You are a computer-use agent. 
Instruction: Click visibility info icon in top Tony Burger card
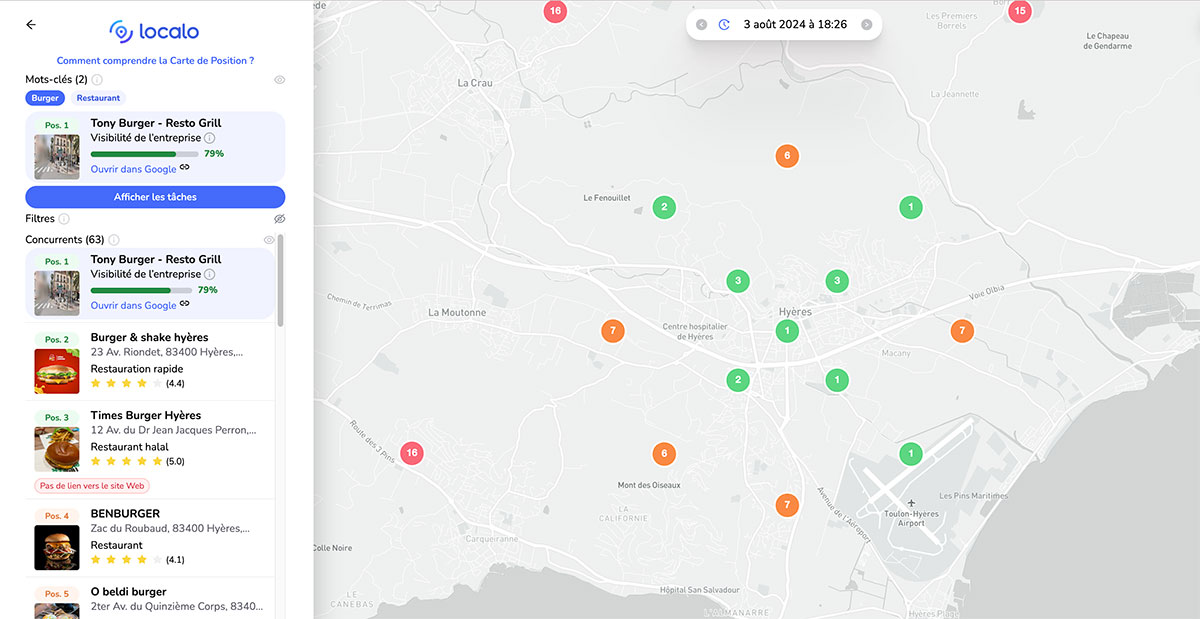pos(210,138)
